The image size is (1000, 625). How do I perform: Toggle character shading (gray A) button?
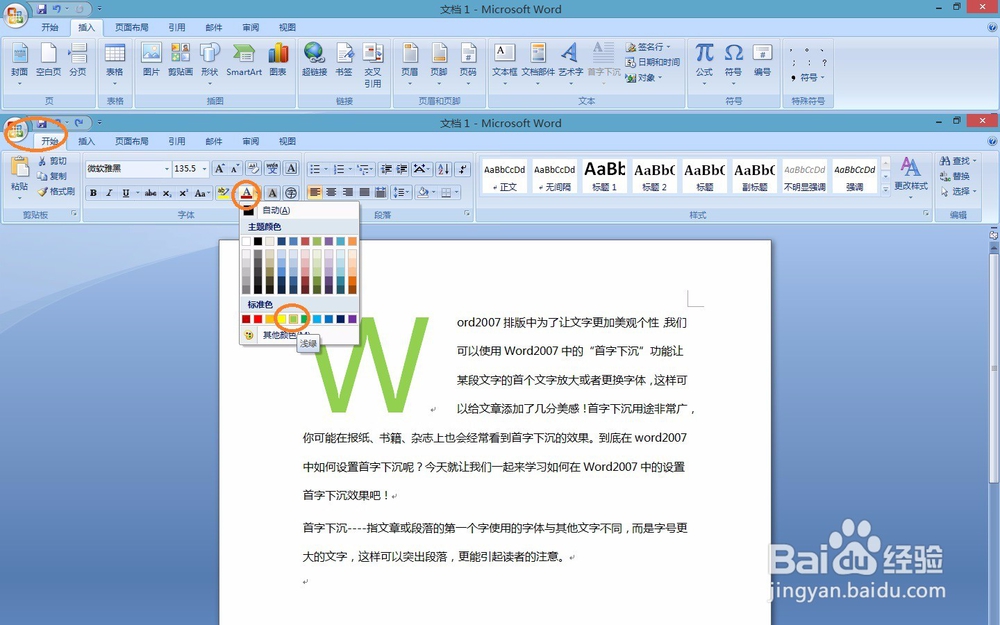click(x=272, y=192)
